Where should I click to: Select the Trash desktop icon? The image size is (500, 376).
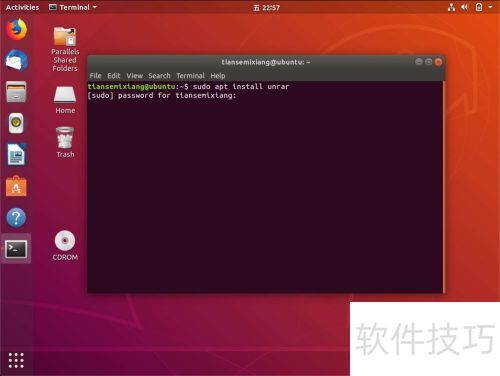pyautogui.click(x=65, y=142)
